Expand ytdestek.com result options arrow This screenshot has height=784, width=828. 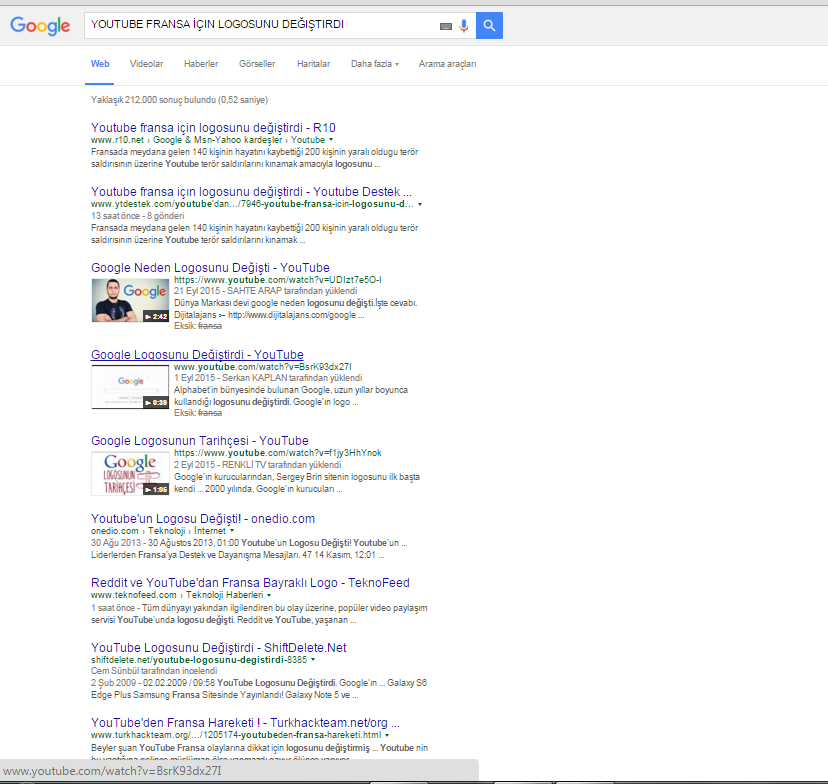(420, 204)
